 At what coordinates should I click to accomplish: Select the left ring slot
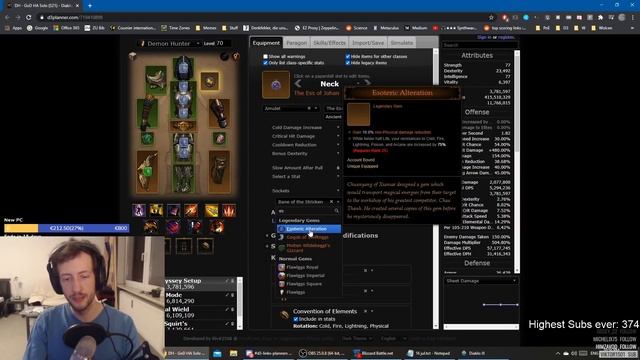(x=148, y=138)
